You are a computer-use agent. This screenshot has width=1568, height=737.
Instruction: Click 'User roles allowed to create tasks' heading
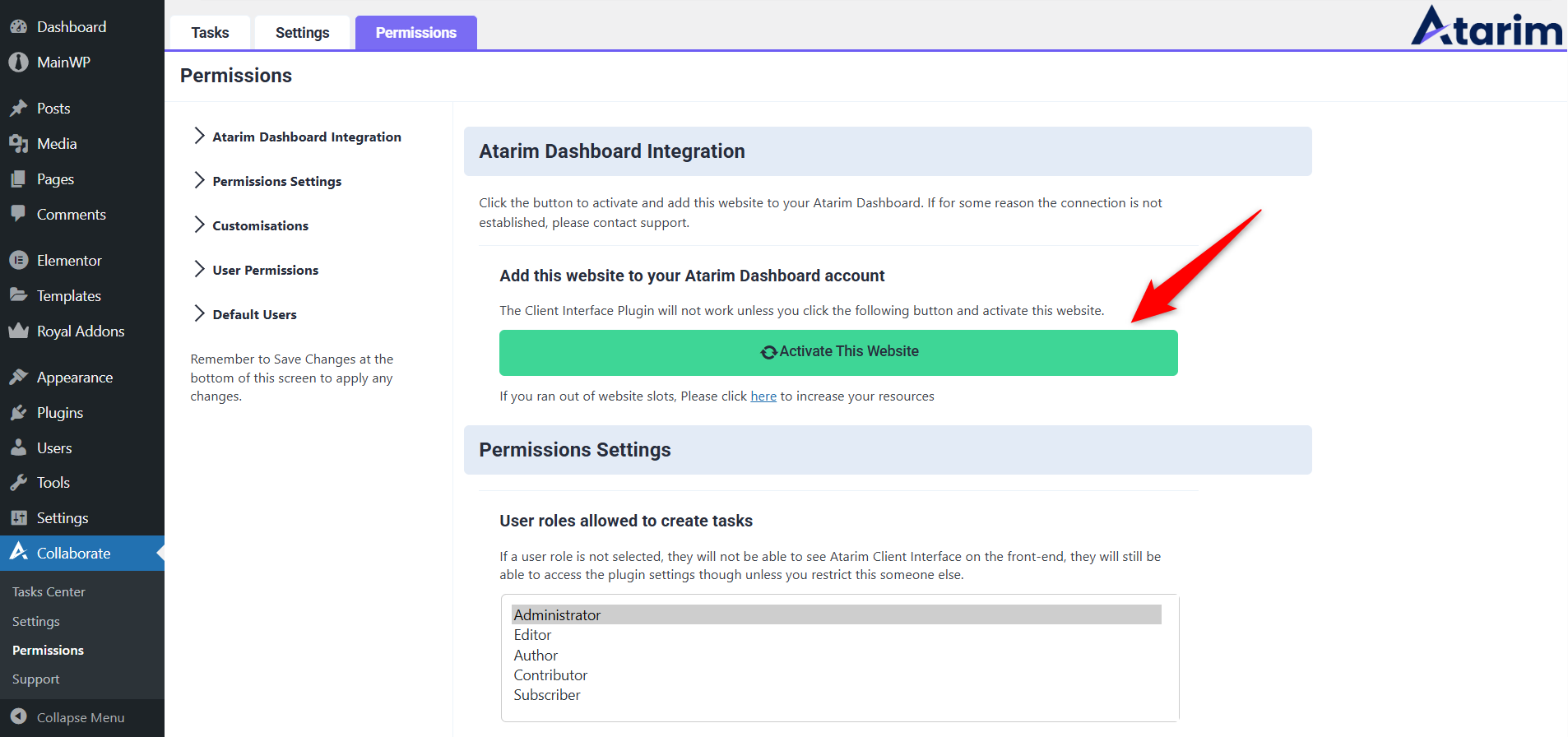coord(626,521)
